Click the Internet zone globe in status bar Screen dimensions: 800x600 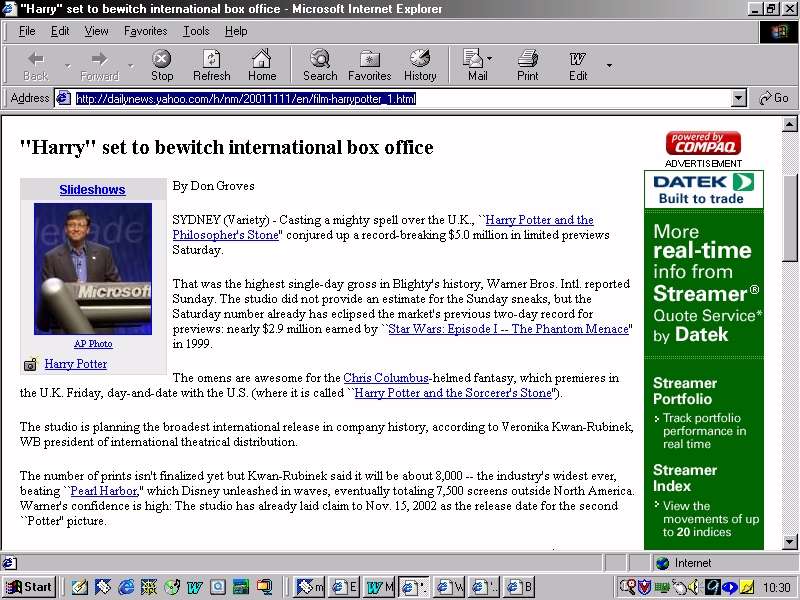[663, 563]
